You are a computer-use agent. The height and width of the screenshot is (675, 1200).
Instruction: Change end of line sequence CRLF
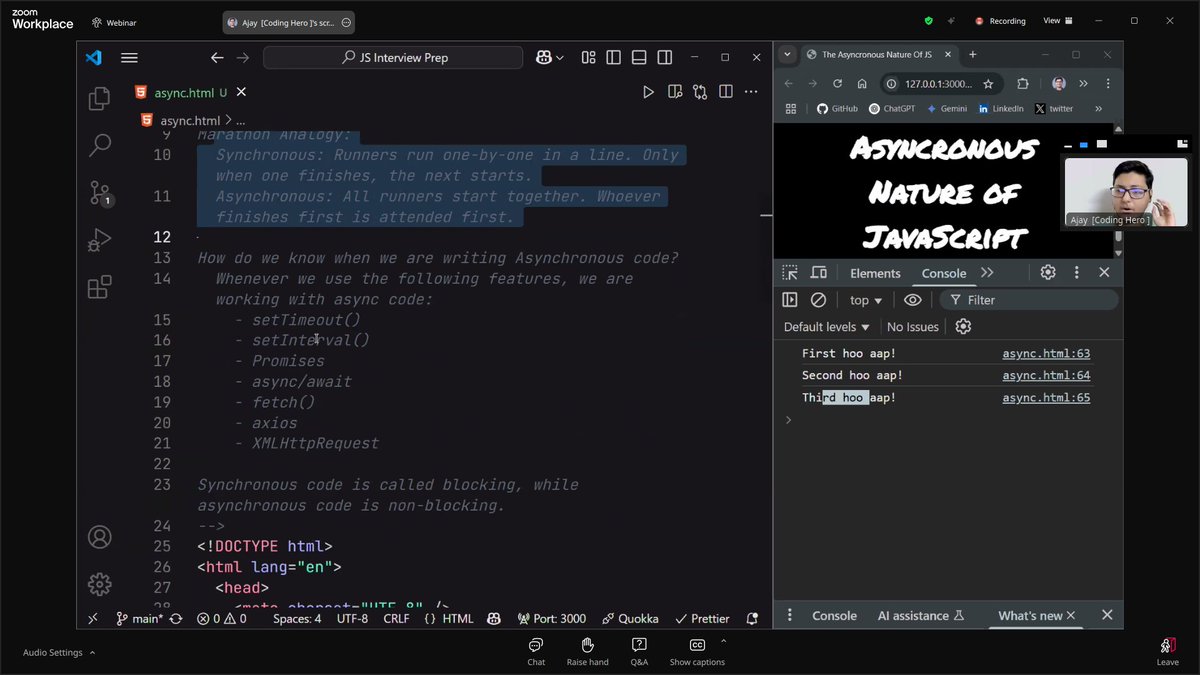tap(396, 618)
